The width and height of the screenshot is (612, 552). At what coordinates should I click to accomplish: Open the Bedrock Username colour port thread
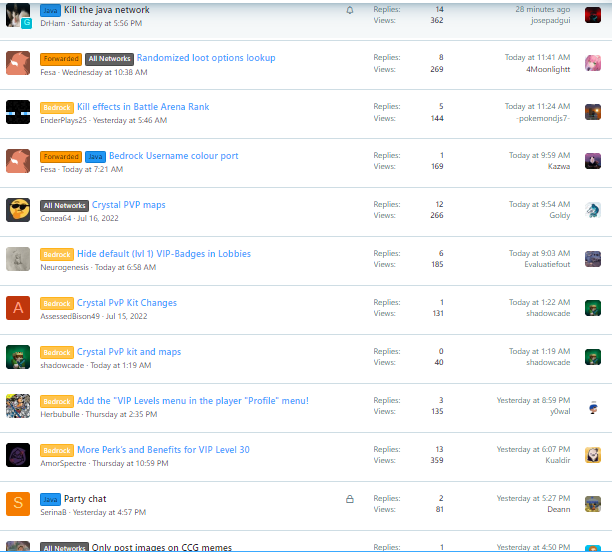click(x=173, y=156)
